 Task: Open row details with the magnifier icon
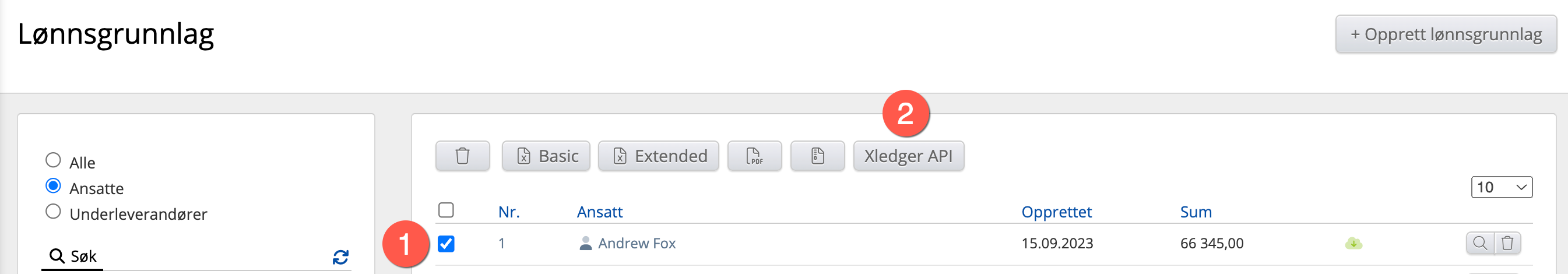point(1480,244)
